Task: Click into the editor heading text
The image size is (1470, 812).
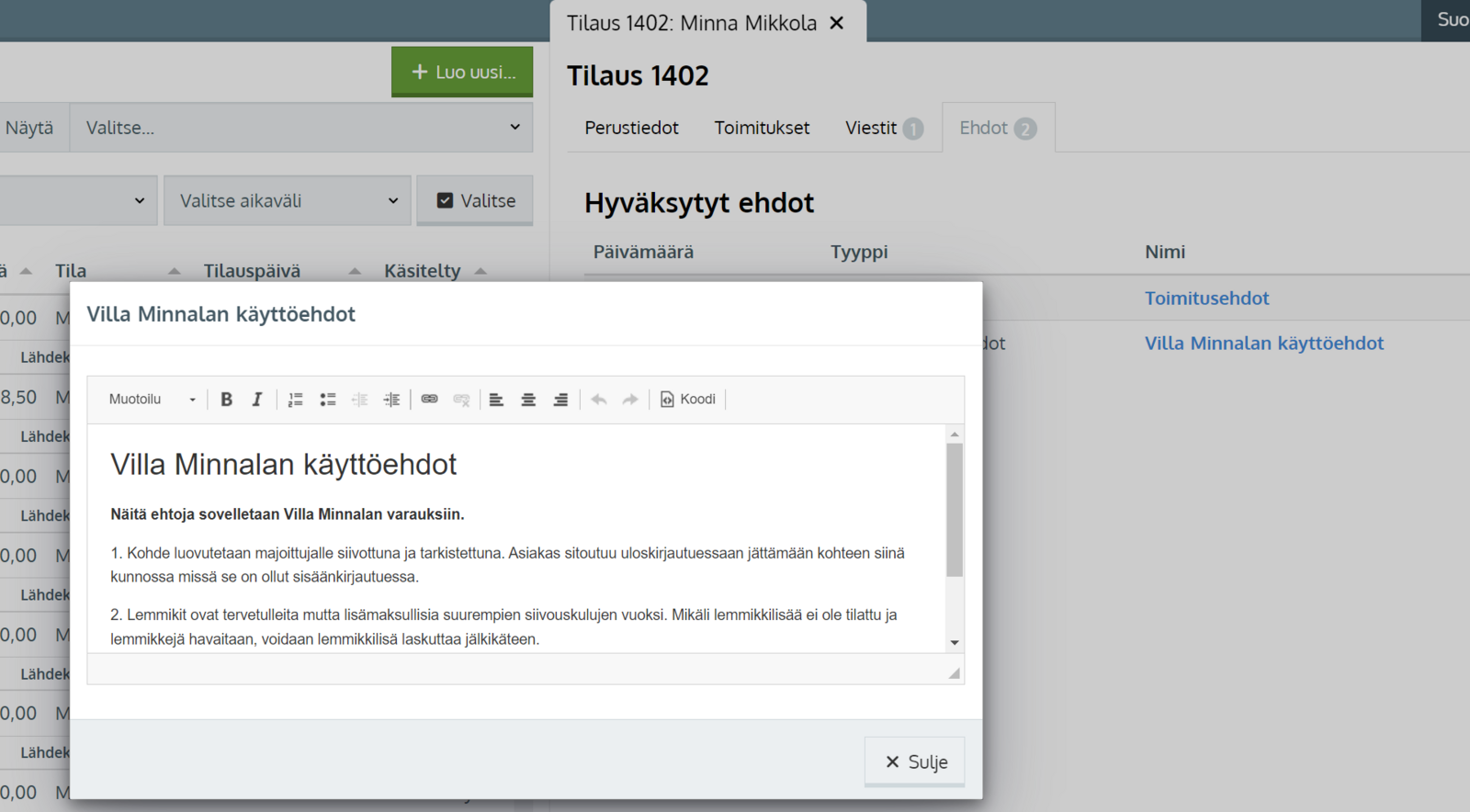Action: (283, 465)
